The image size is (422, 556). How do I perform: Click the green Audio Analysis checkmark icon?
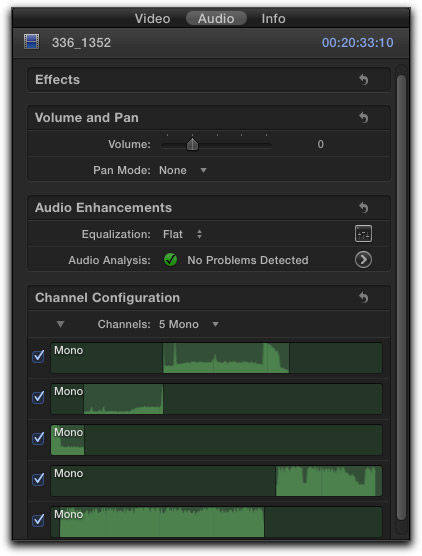pyautogui.click(x=171, y=260)
